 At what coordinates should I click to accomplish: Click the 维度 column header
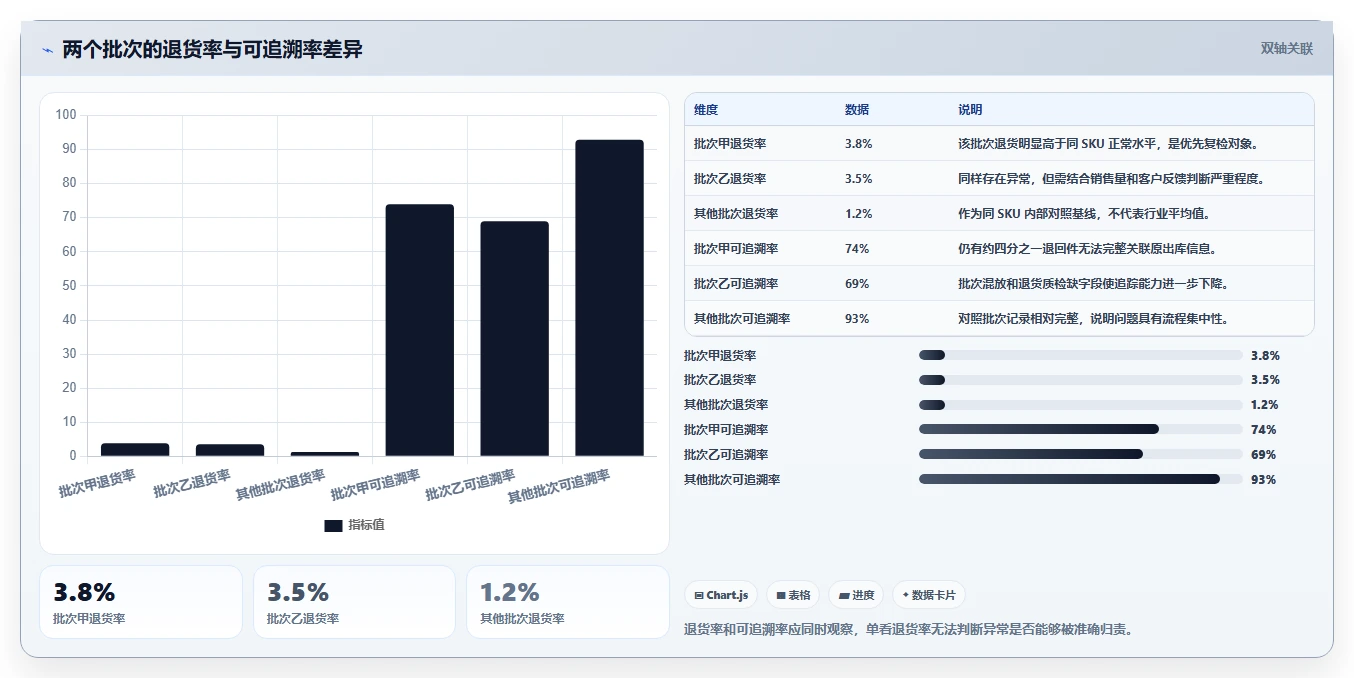706,110
